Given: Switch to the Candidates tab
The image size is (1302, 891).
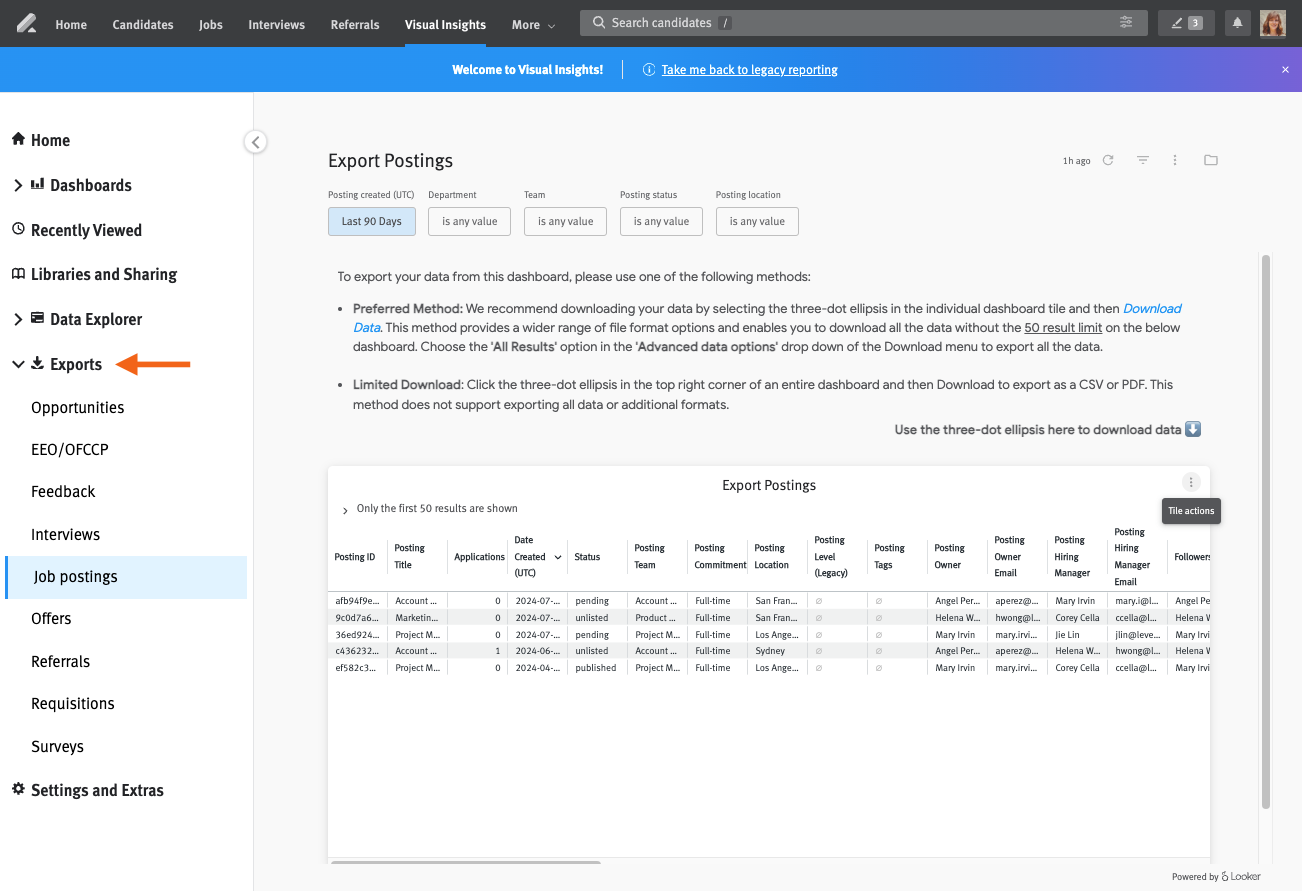Looking at the screenshot, I should [x=142, y=24].
